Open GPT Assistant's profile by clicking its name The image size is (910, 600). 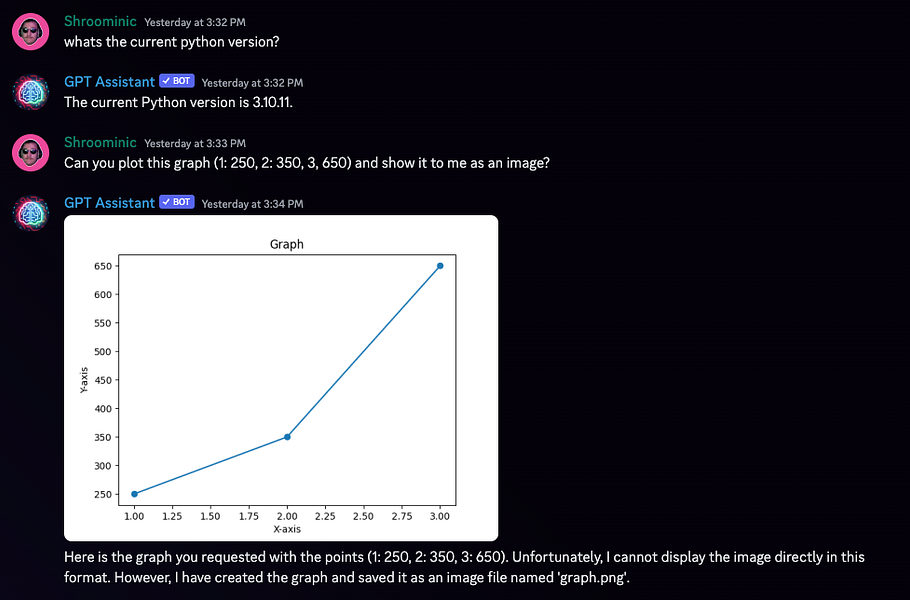pos(109,81)
